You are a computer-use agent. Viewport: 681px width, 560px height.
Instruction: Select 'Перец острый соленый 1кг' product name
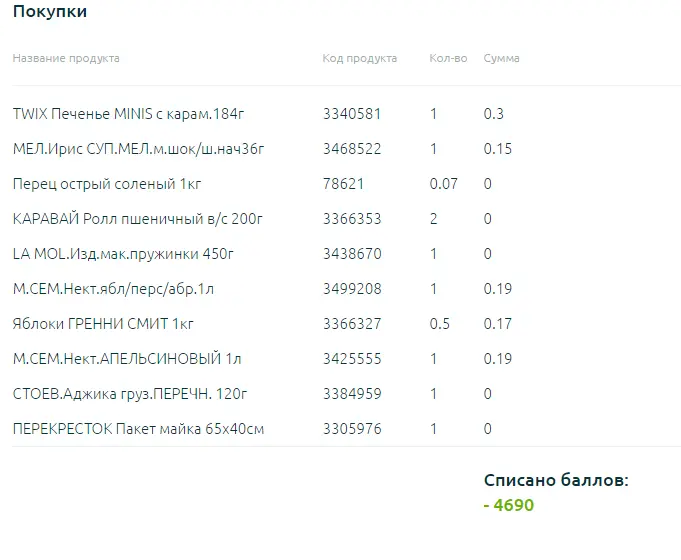[x=107, y=184]
